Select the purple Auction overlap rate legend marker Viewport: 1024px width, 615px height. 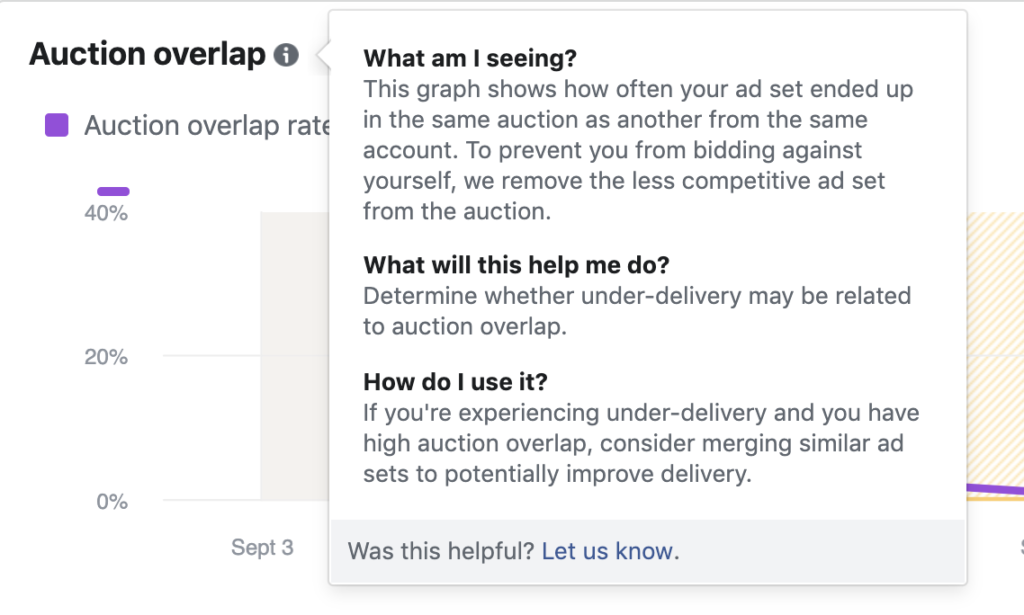(58, 124)
